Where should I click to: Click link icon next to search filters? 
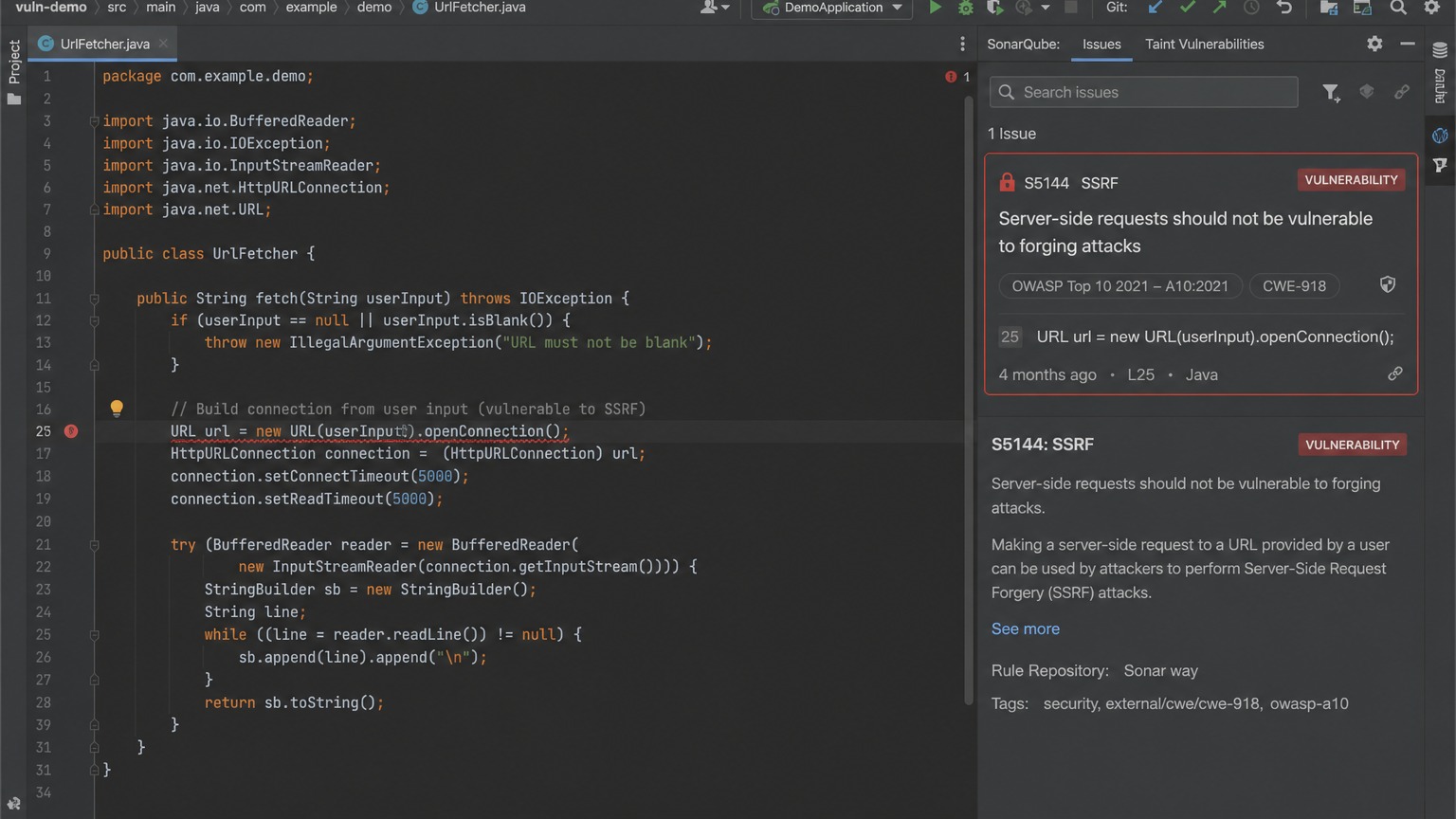1401,92
